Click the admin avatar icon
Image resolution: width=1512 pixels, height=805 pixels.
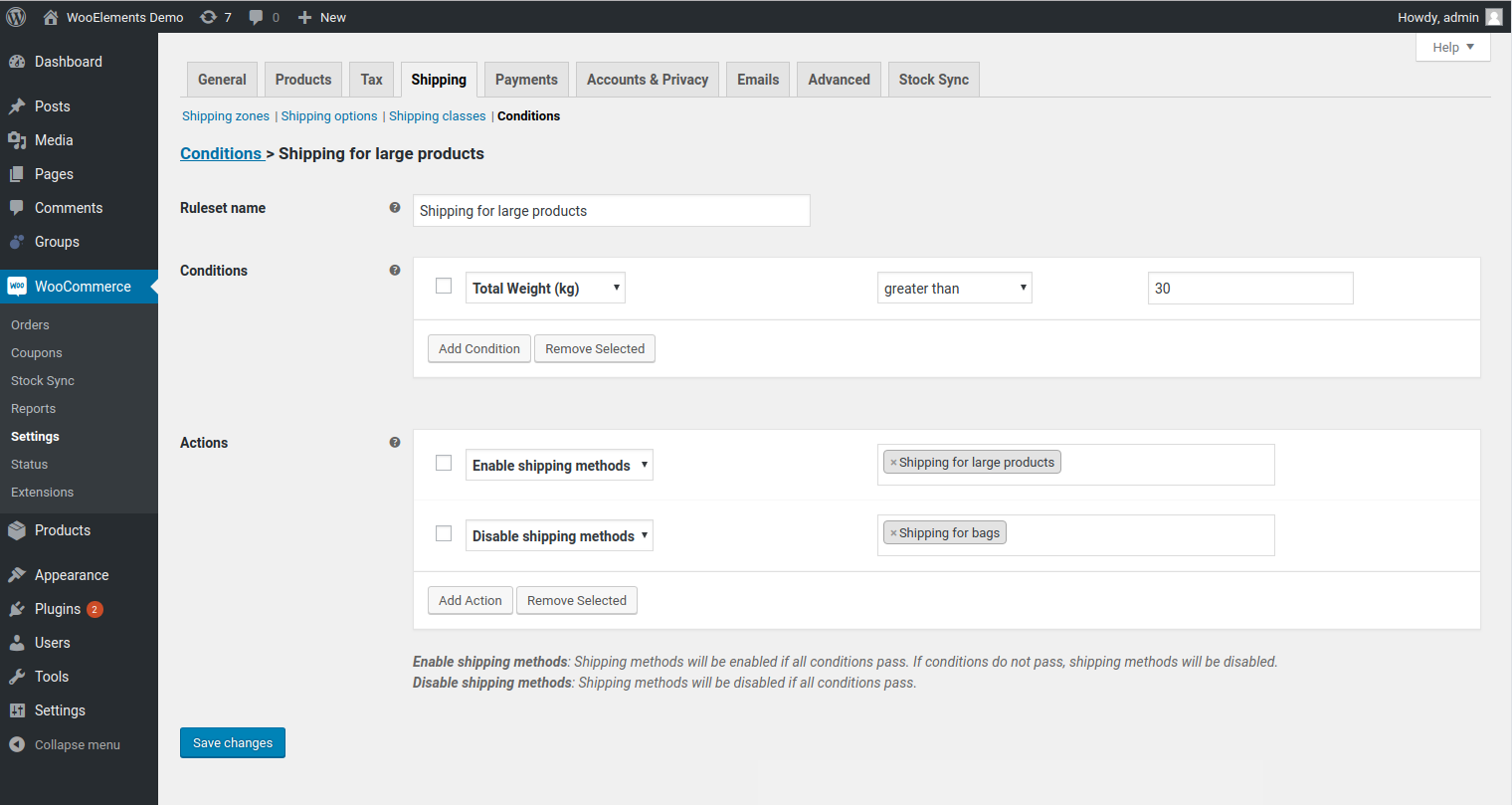[x=1494, y=17]
